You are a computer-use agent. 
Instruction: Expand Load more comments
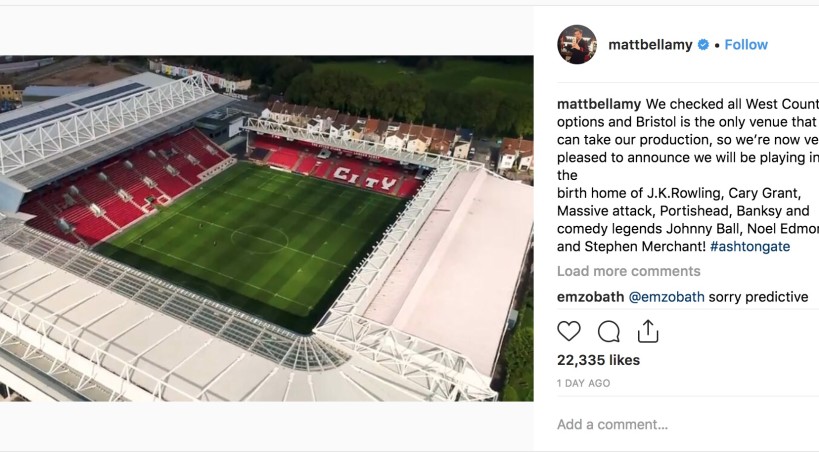pos(628,271)
